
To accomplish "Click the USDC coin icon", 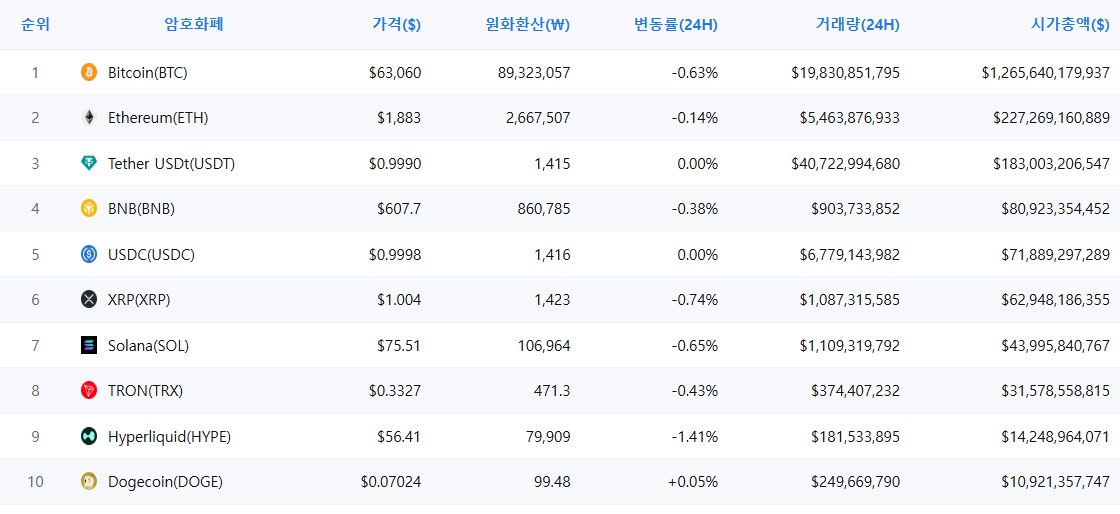I will tap(89, 254).
